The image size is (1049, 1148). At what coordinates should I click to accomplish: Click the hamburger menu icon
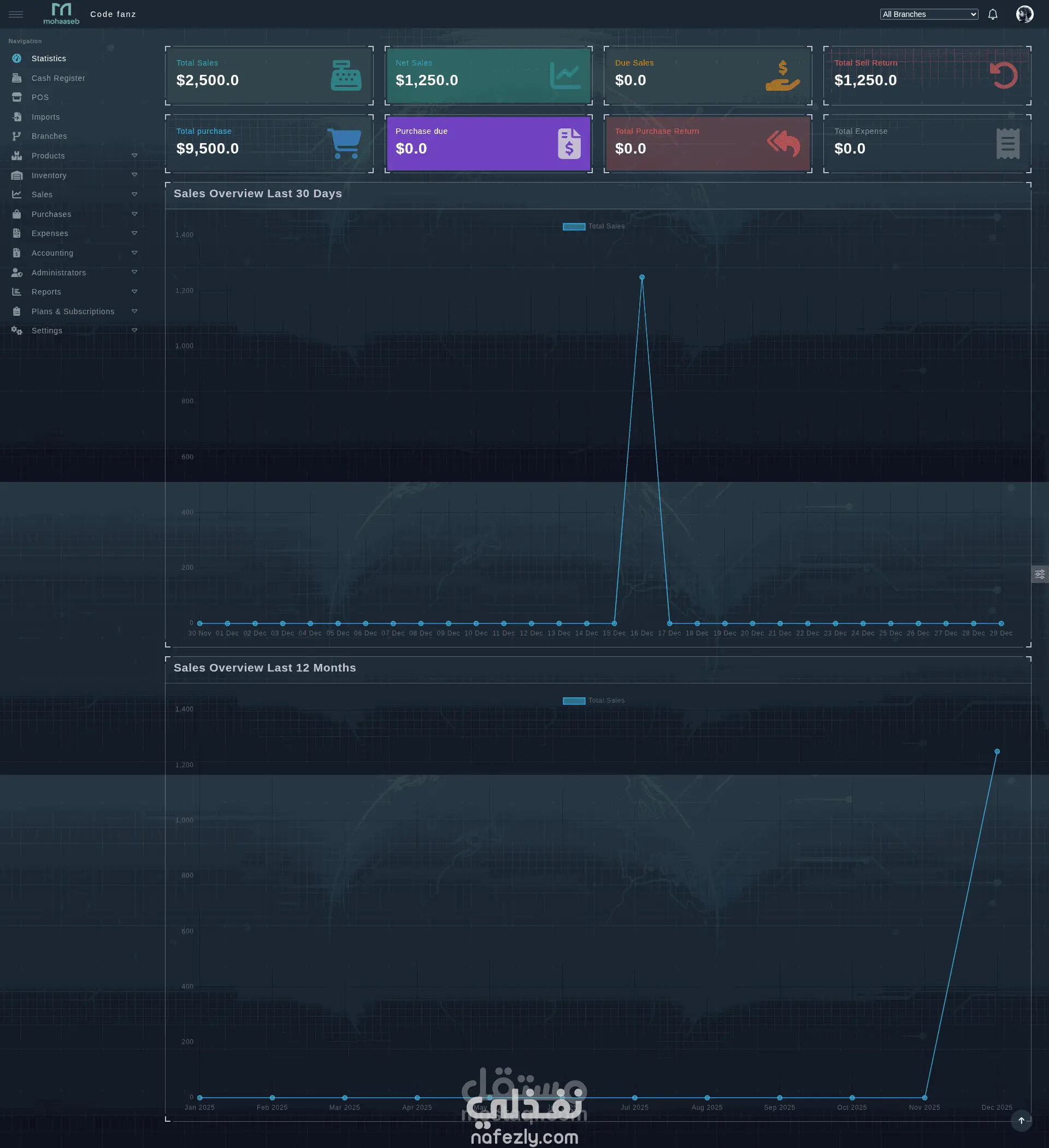click(x=16, y=14)
